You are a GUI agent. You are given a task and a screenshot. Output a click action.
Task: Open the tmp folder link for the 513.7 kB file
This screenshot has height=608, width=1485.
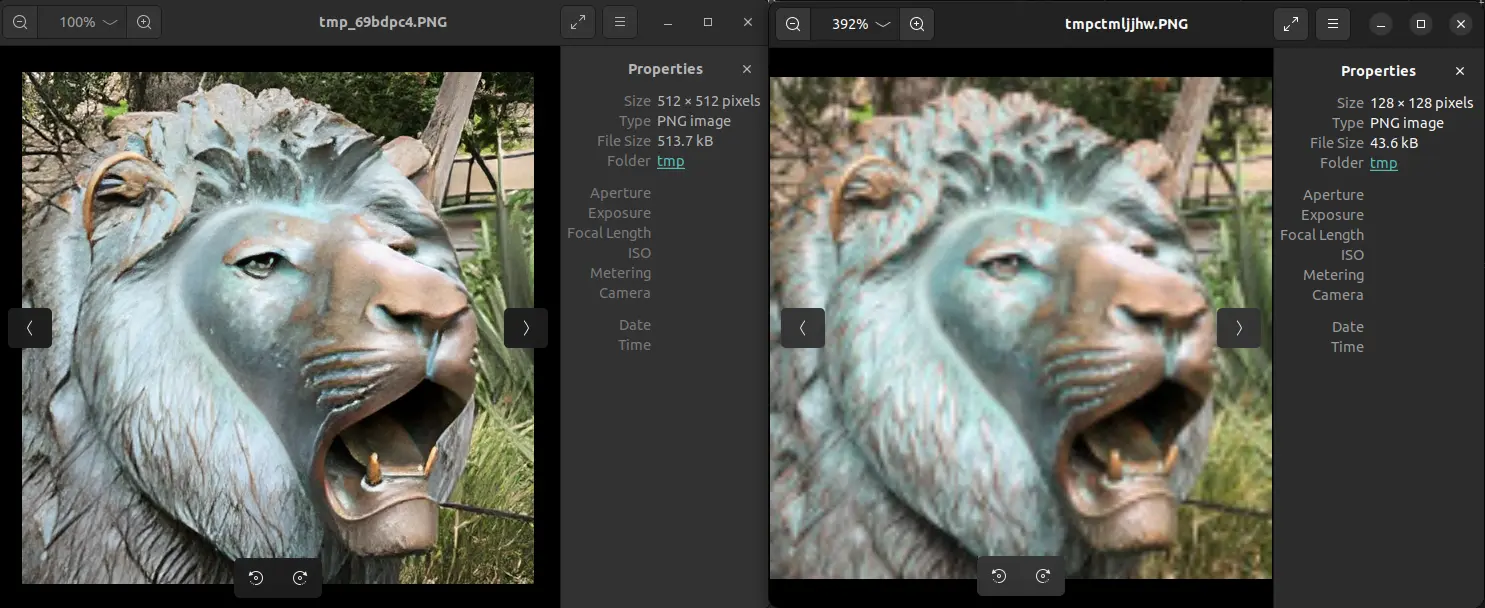(670, 161)
